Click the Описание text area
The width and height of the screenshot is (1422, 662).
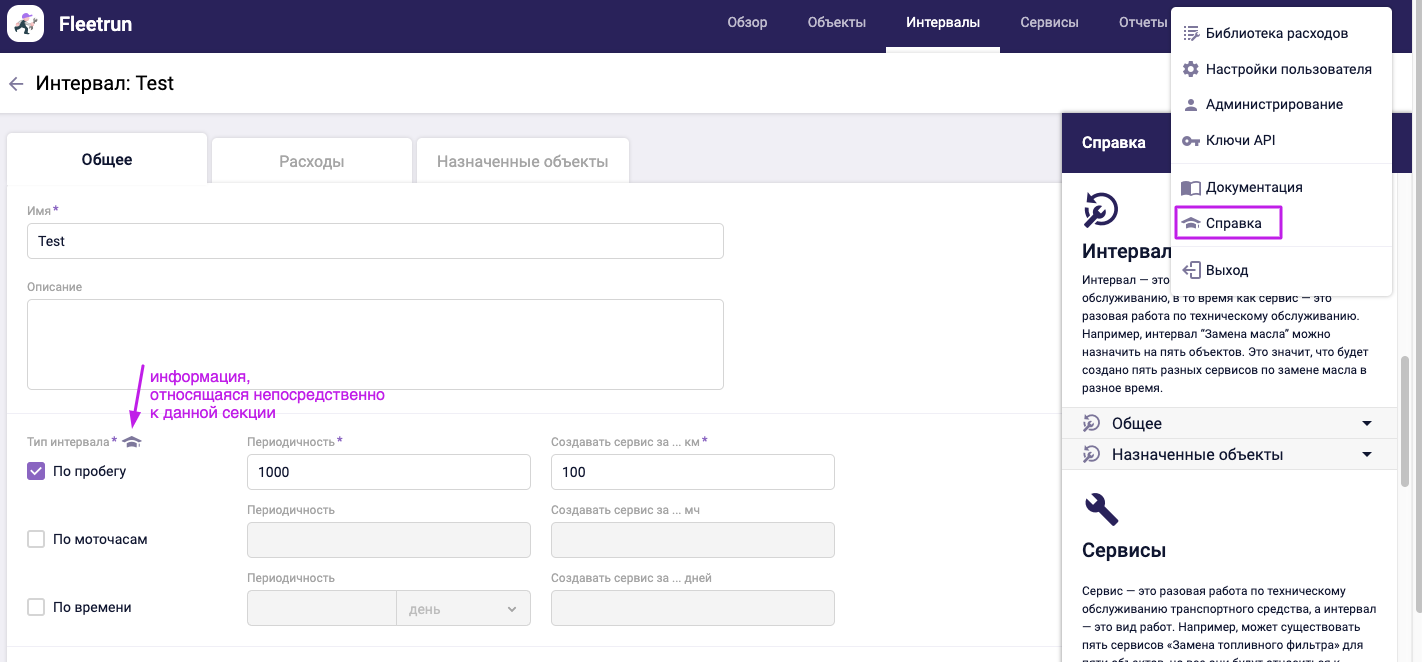375,344
